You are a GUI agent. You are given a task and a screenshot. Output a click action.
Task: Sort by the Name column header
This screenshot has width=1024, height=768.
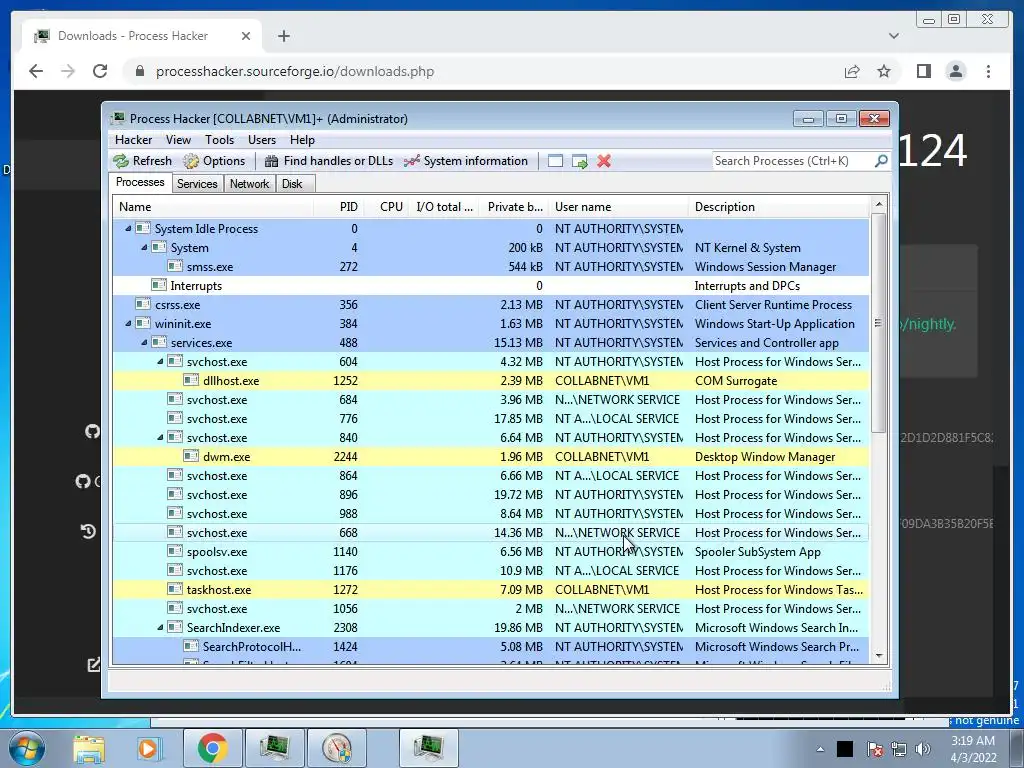(x=213, y=207)
